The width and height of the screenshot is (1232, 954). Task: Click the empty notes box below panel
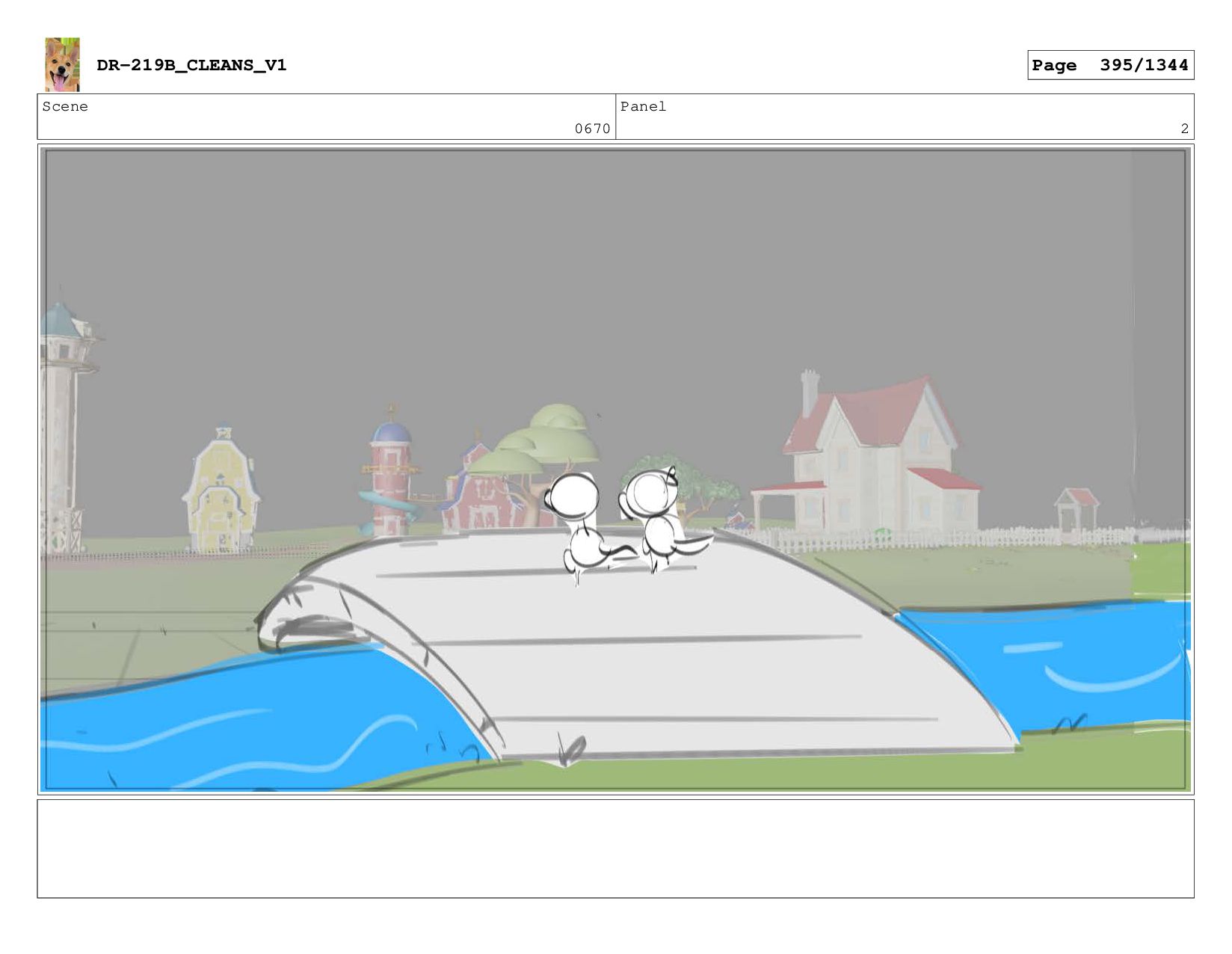(x=615, y=849)
